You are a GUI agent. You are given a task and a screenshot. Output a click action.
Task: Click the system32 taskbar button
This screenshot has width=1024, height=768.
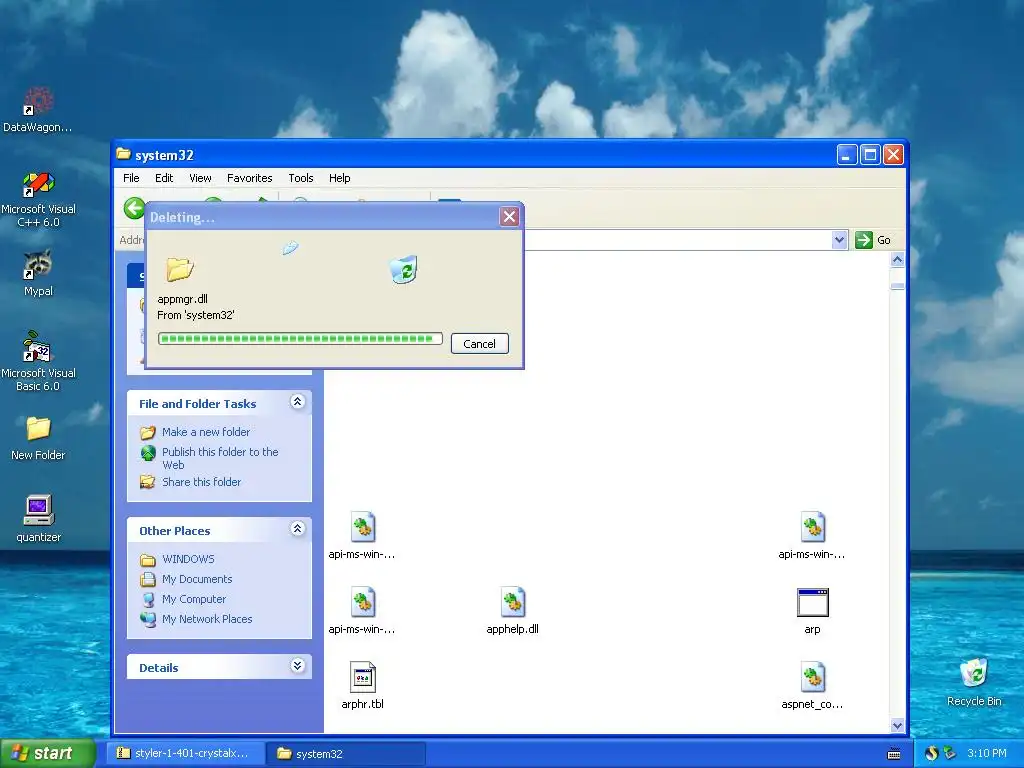(x=346, y=754)
